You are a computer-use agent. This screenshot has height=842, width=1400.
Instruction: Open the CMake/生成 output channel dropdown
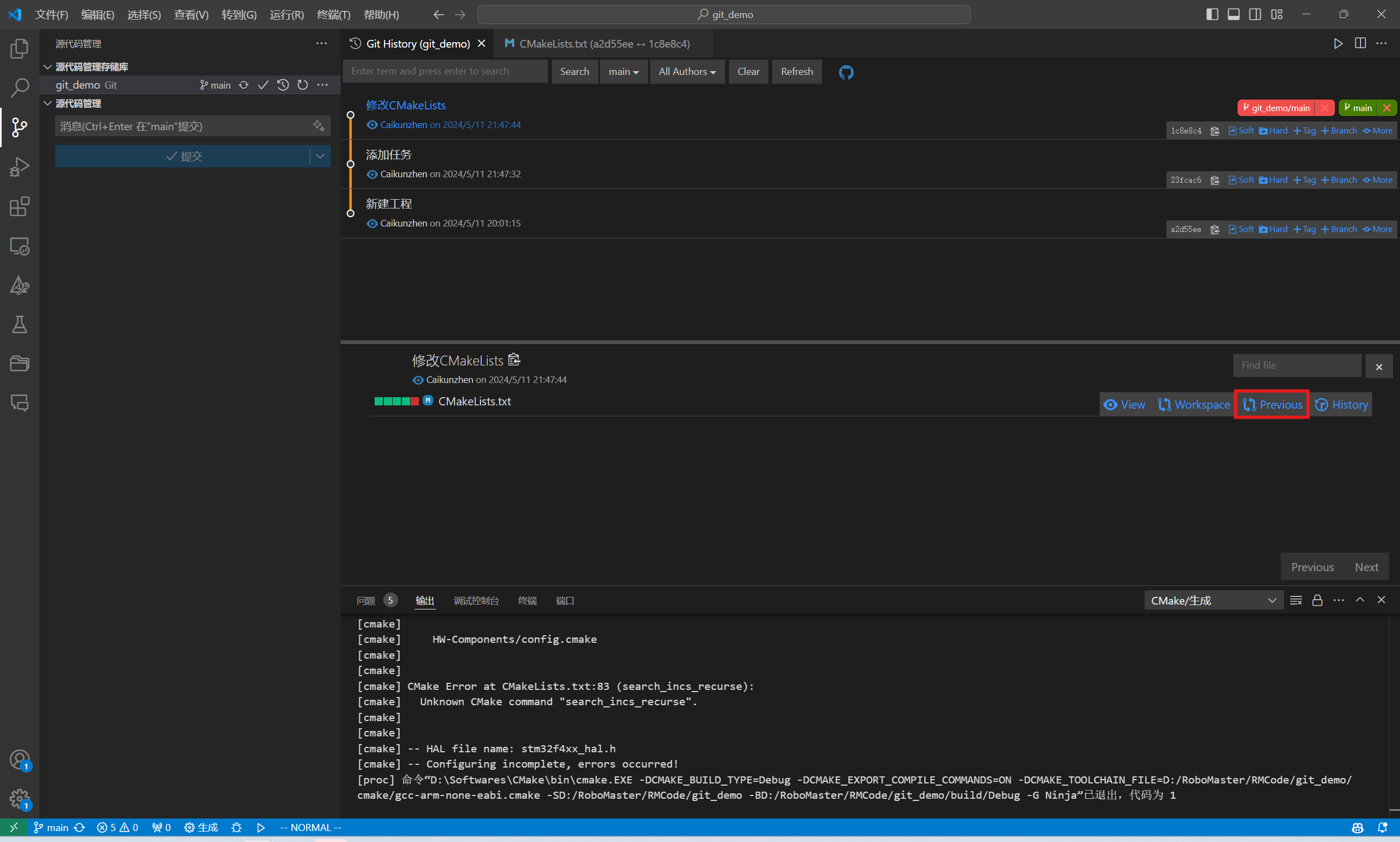[x=1213, y=600]
